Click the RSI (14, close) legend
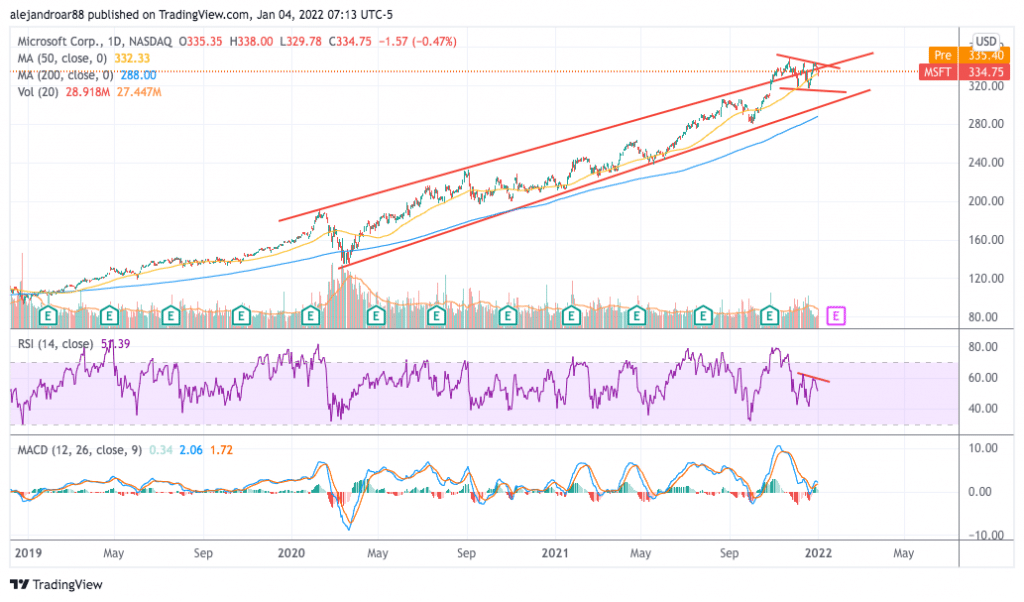 tap(56, 343)
